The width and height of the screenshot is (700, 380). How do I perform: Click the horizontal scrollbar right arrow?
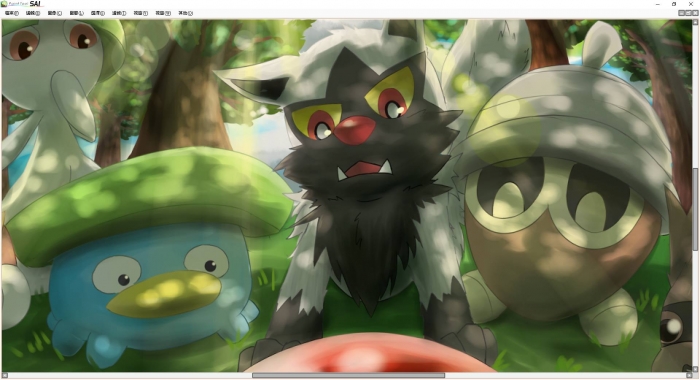(x=689, y=376)
